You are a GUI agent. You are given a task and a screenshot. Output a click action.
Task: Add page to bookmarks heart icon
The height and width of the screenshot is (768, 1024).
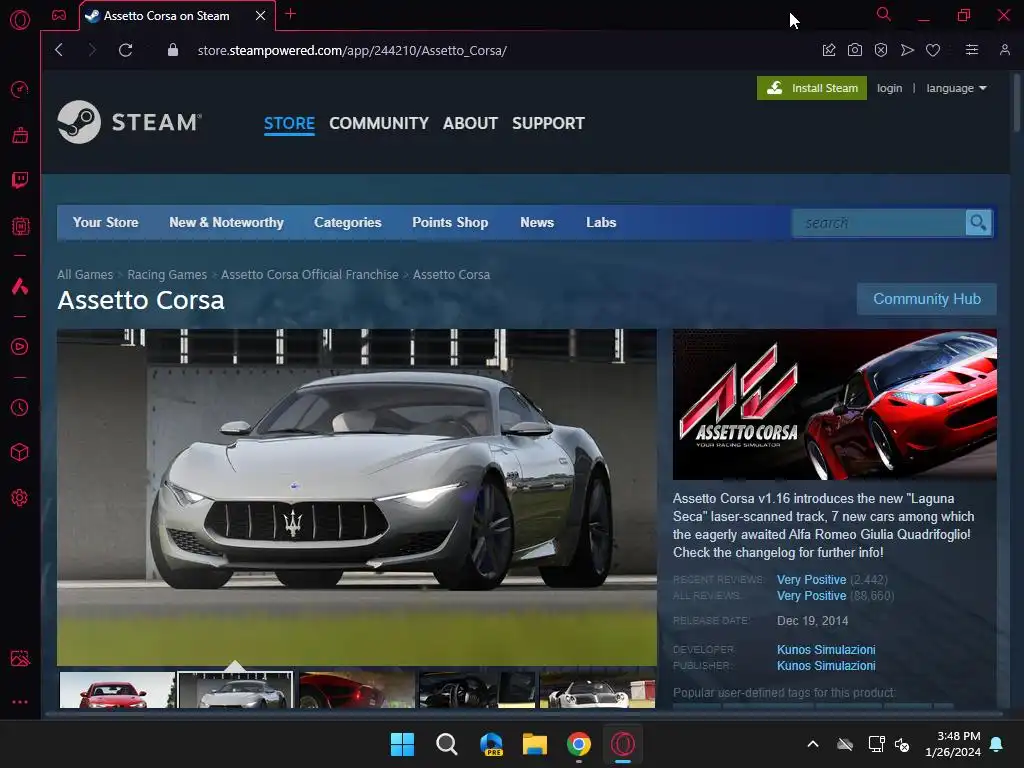tap(933, 50)
